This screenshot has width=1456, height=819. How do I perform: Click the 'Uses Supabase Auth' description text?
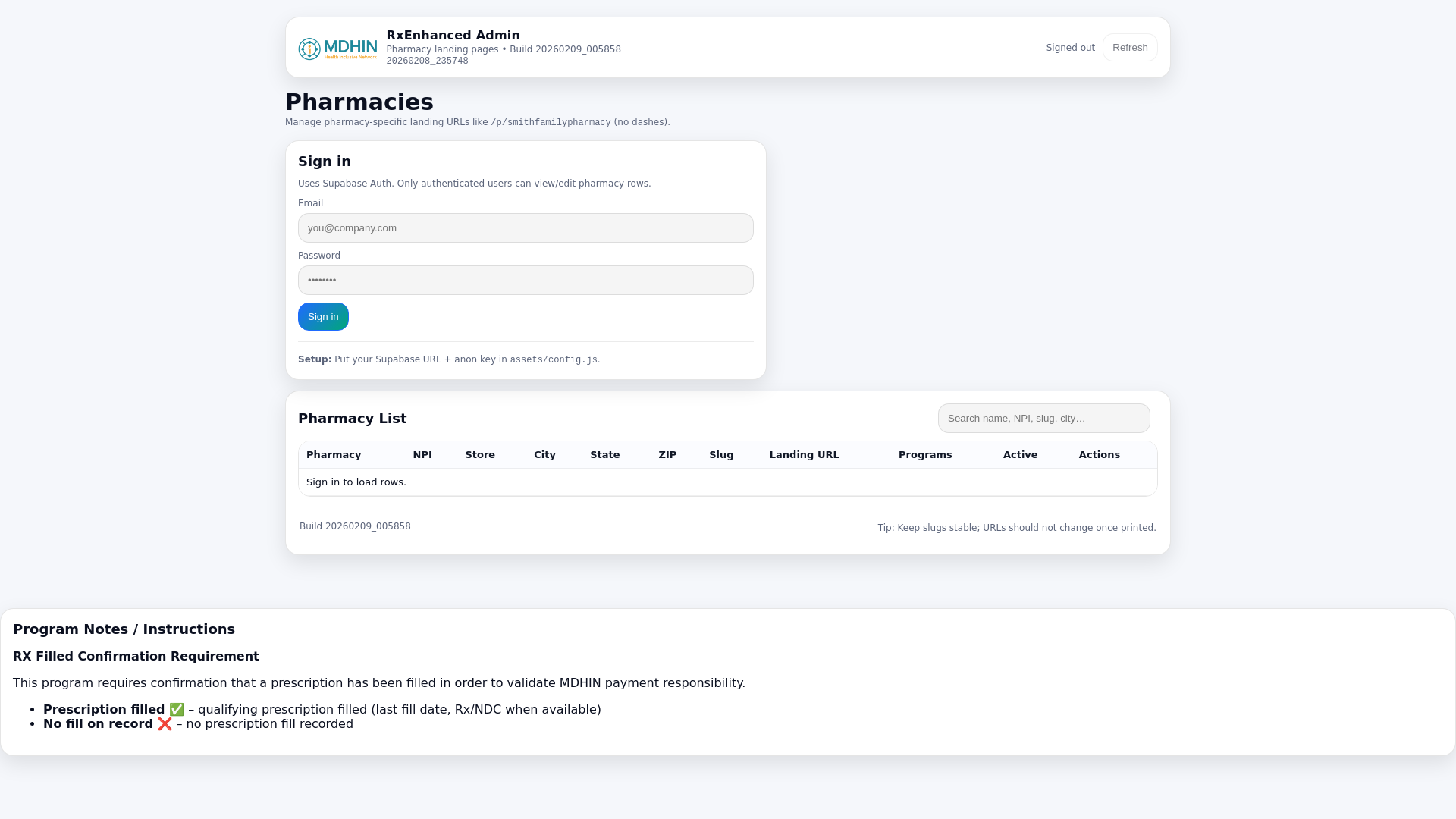pos(474,184)
